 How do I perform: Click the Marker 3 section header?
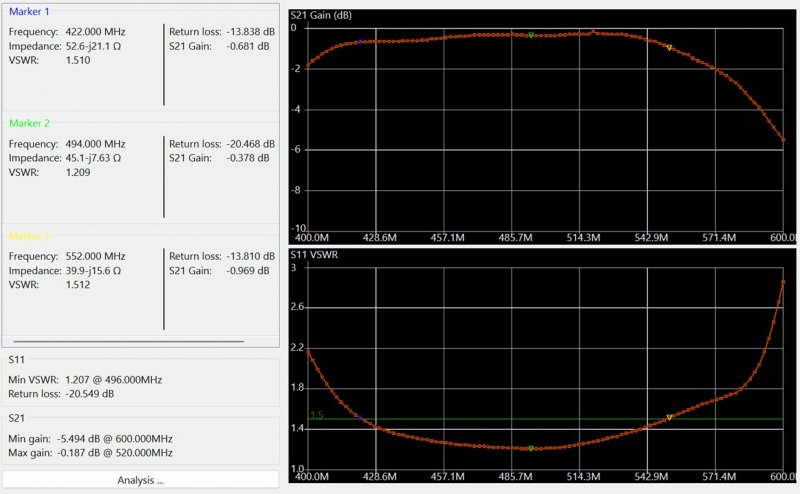(x=29, y=236)
